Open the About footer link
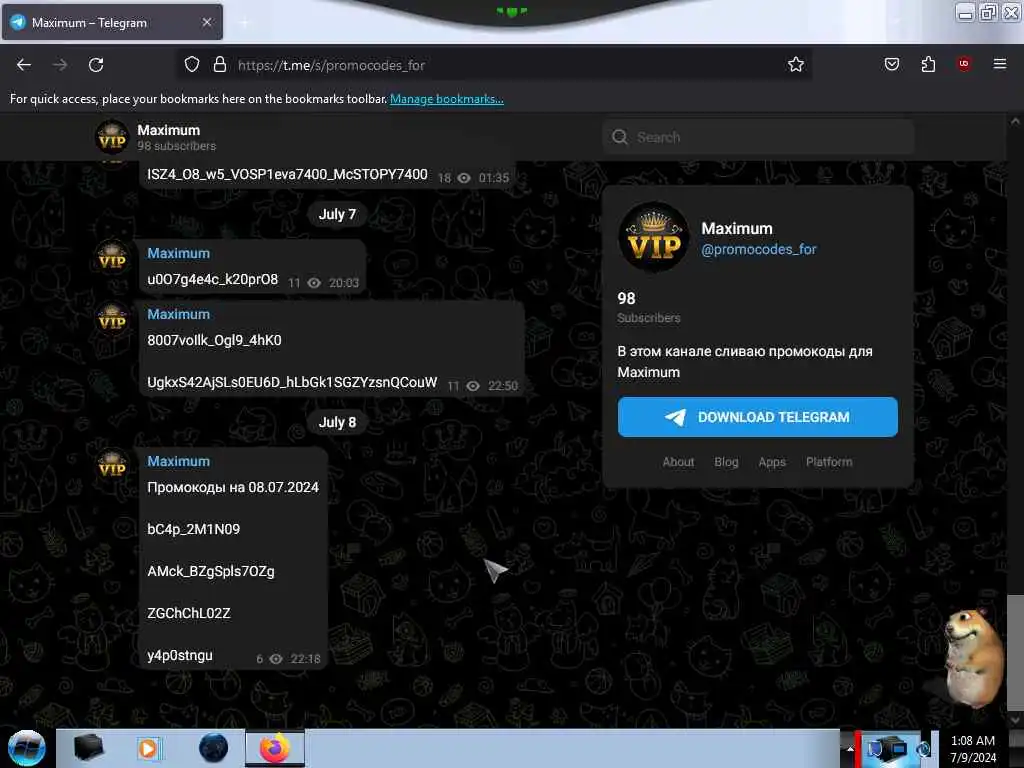 point(678,462)
